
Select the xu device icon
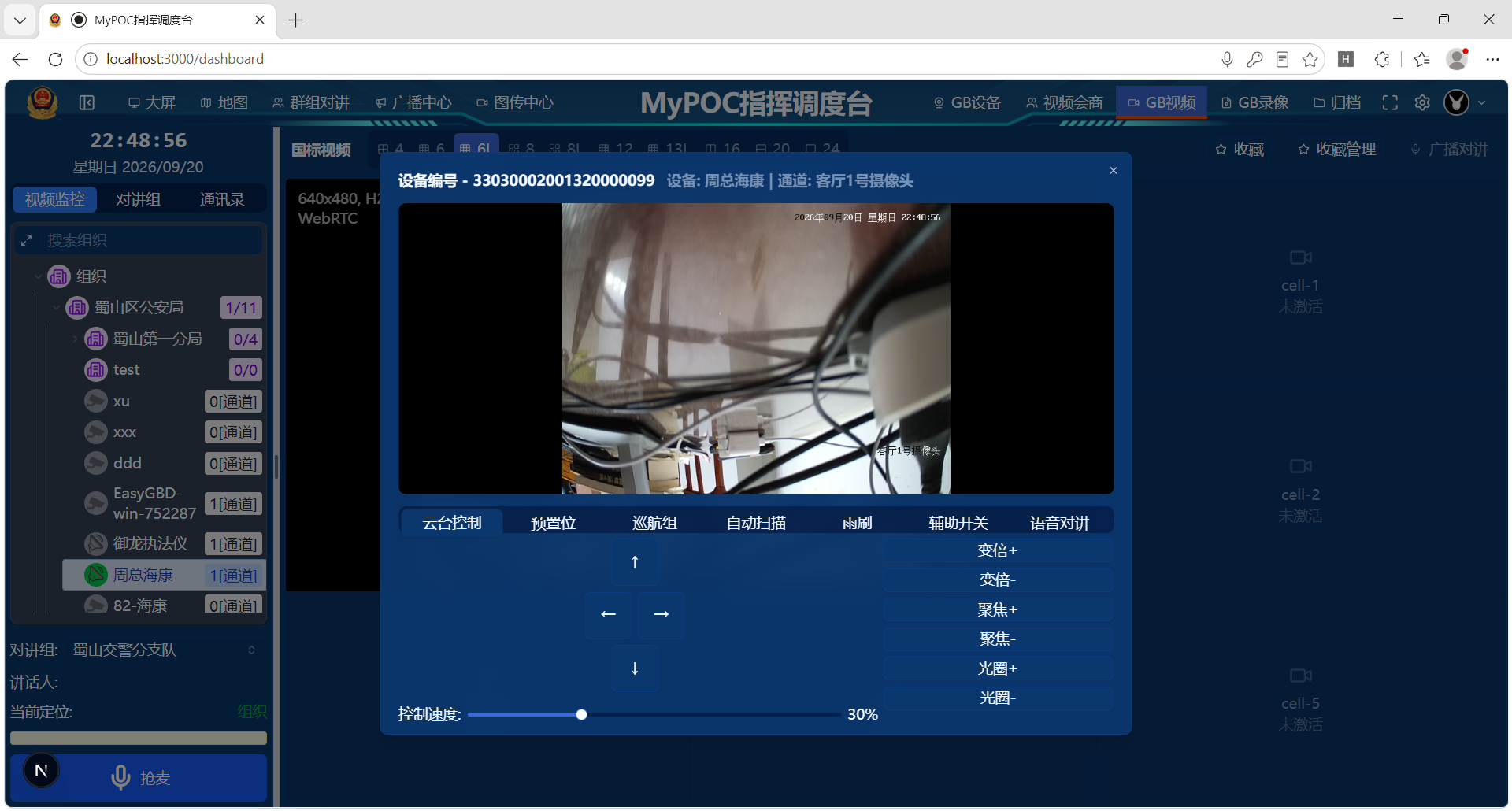tap(96, 401)
